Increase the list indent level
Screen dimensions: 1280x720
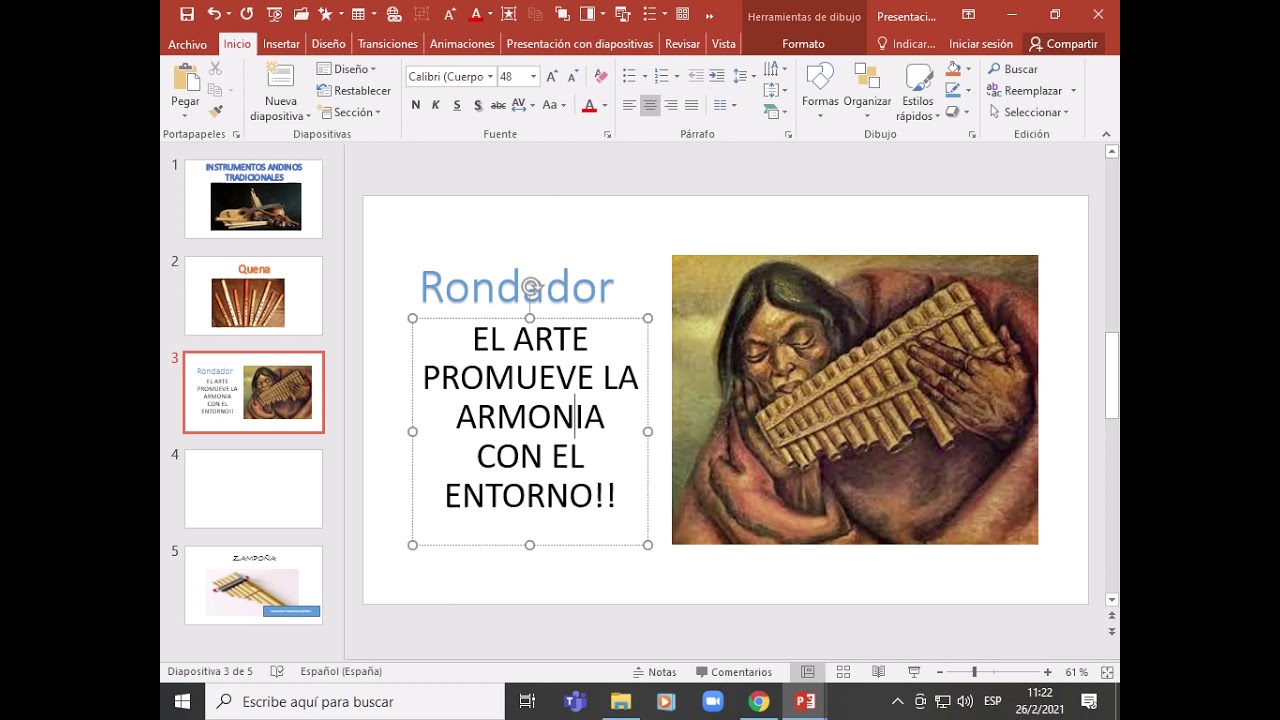pyautogui.click(x=717, y=76)
